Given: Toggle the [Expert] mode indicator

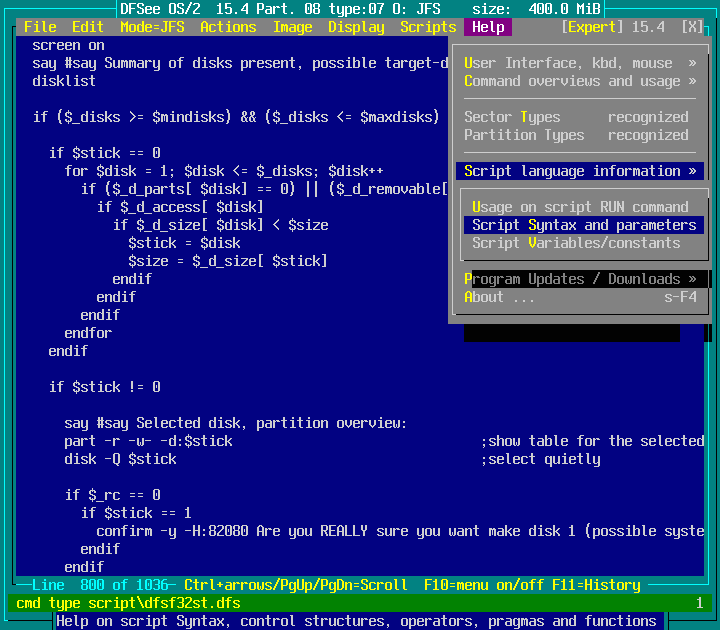Looking at the screenshot, I should (x=592, y=27).
